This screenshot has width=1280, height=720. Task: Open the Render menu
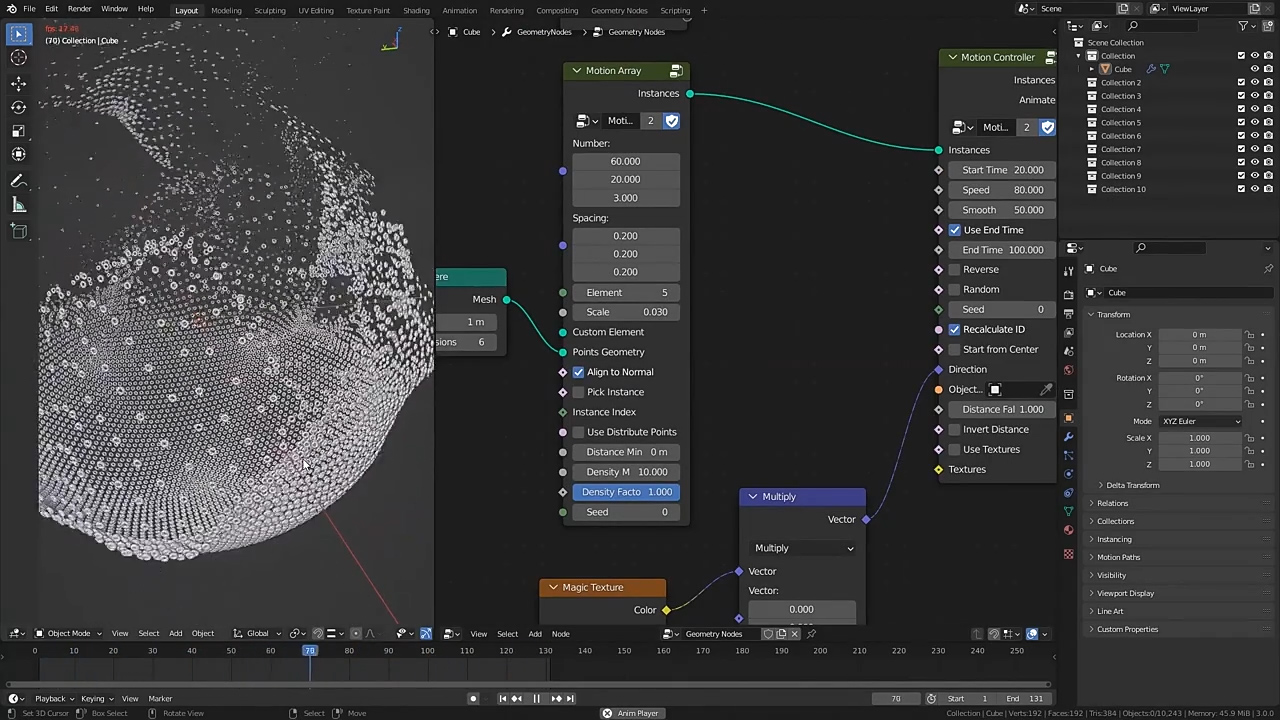click(79, 9)
